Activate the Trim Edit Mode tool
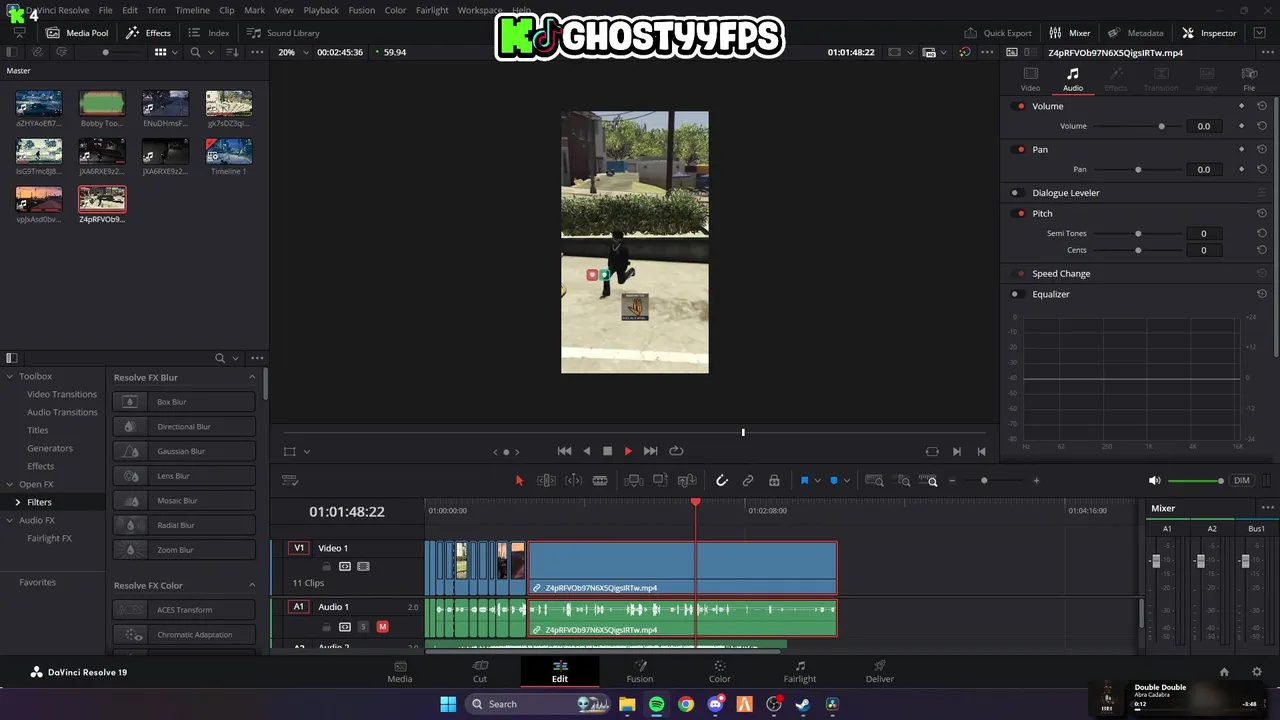1280x720 pixels. pyautogui.click(x=546, y=481)
